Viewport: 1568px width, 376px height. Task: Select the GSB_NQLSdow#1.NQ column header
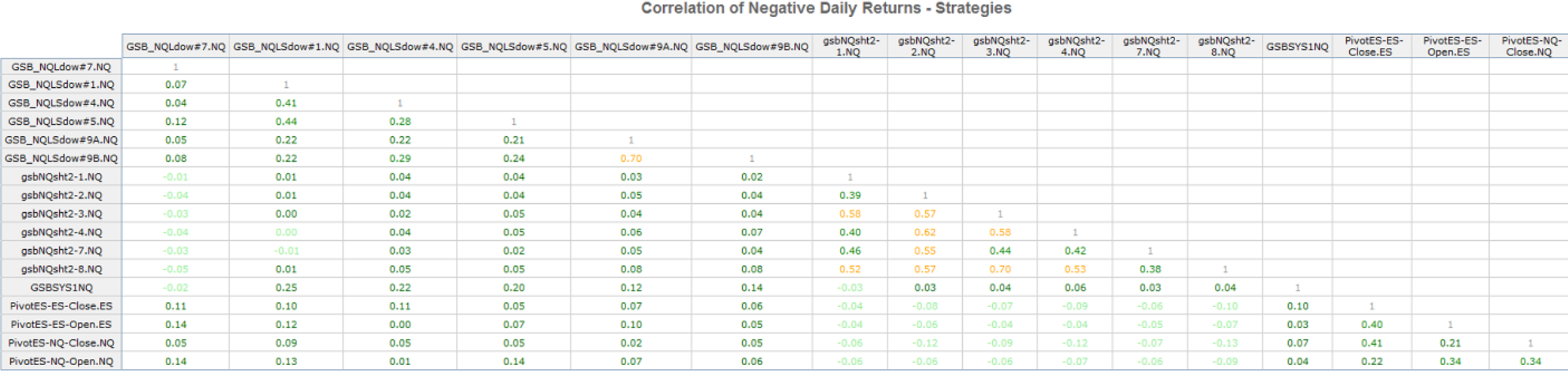point(286,47)
